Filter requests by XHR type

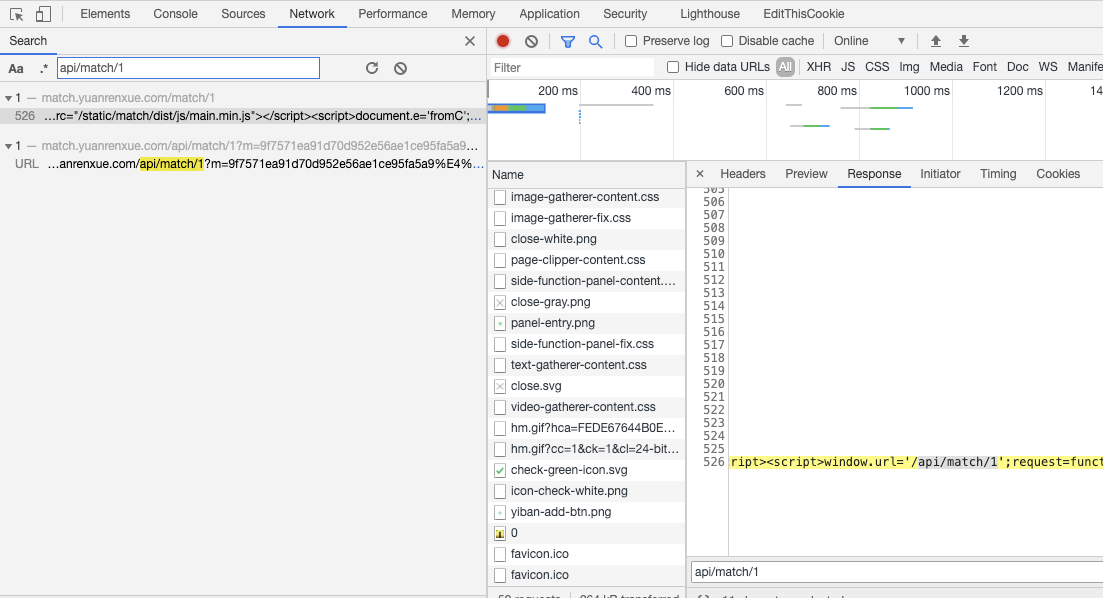coord(818,67)
